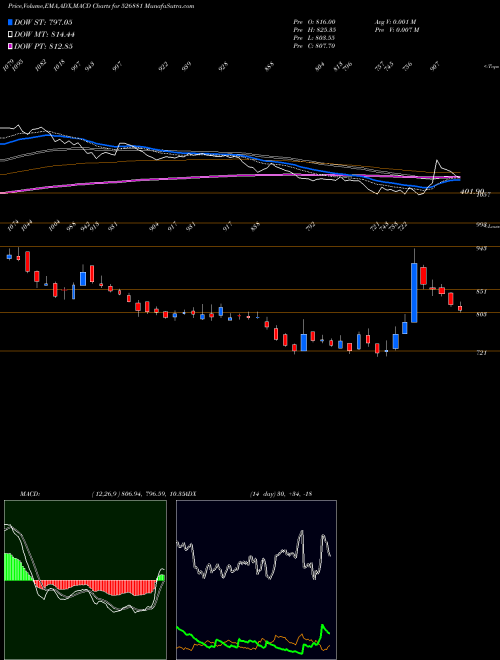
Task: Click the magenta DOW PT legend swatch
Action: pyautogui.click(x=11, y=46)
